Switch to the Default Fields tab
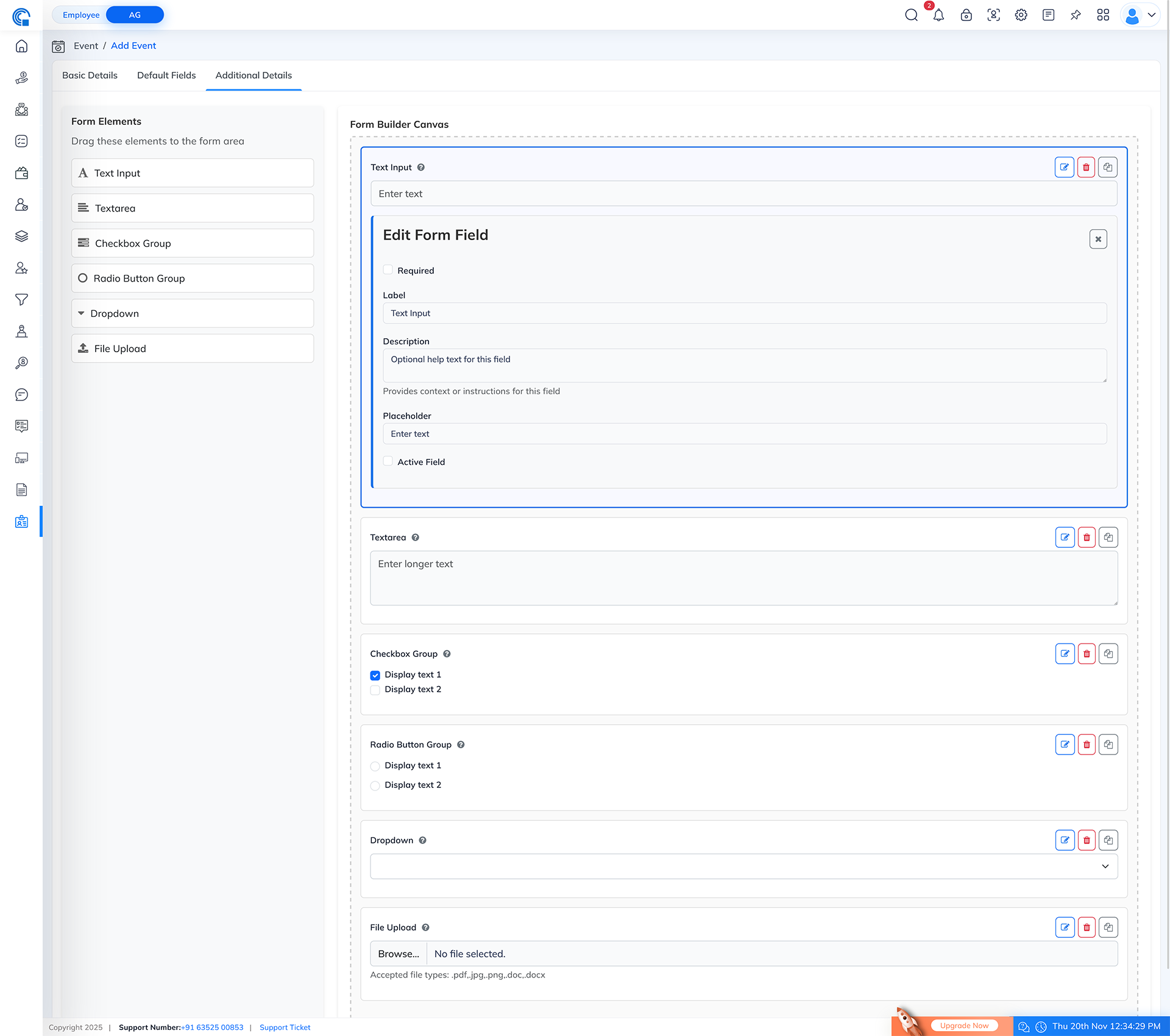 pos(166,75)
